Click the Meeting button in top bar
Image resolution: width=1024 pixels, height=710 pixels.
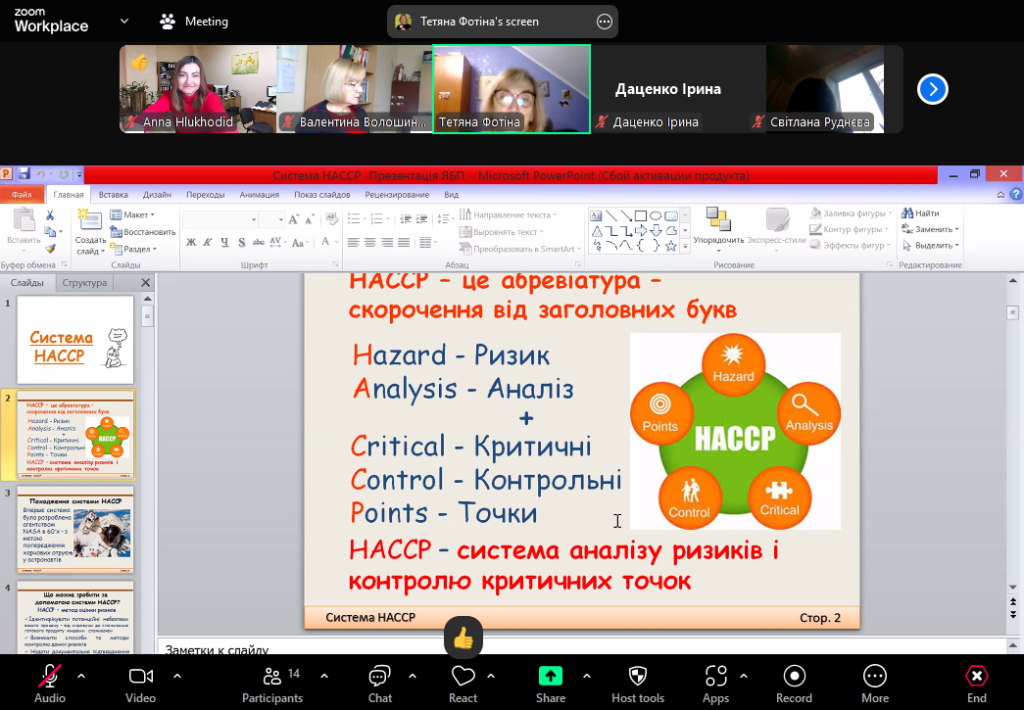pyautogui.click(x=195, y=21)
